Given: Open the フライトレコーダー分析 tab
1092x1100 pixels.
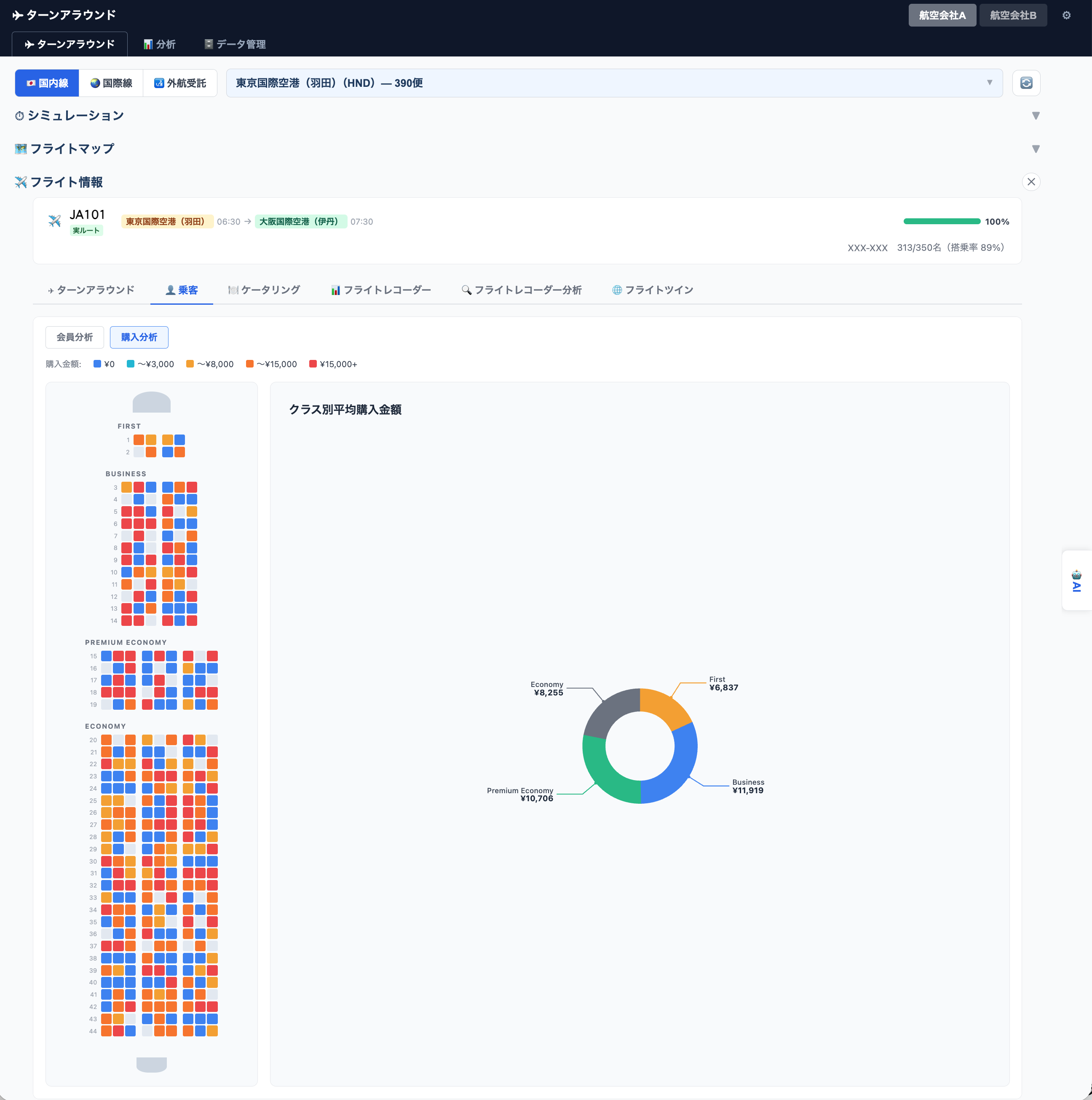Looking at the screenshot, I should (x=522, y=290).
